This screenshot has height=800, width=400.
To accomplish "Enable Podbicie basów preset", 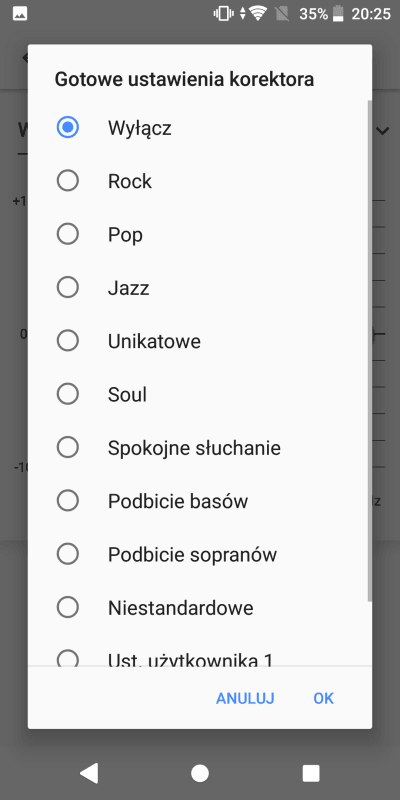I will [67, 501].
